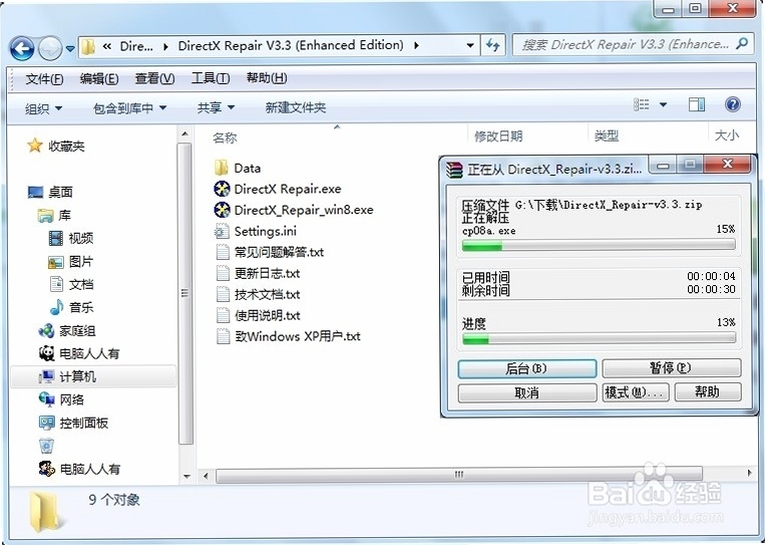Viewport: 765px width, 545px height.
Task: Click the folder icon in address bar
Action: [88, 46]
